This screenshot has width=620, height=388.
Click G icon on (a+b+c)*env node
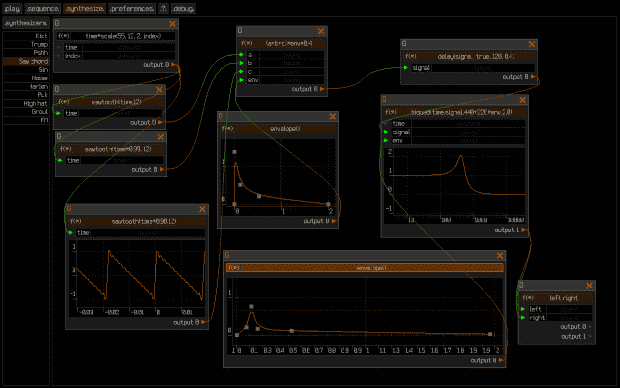pos(240,30)
